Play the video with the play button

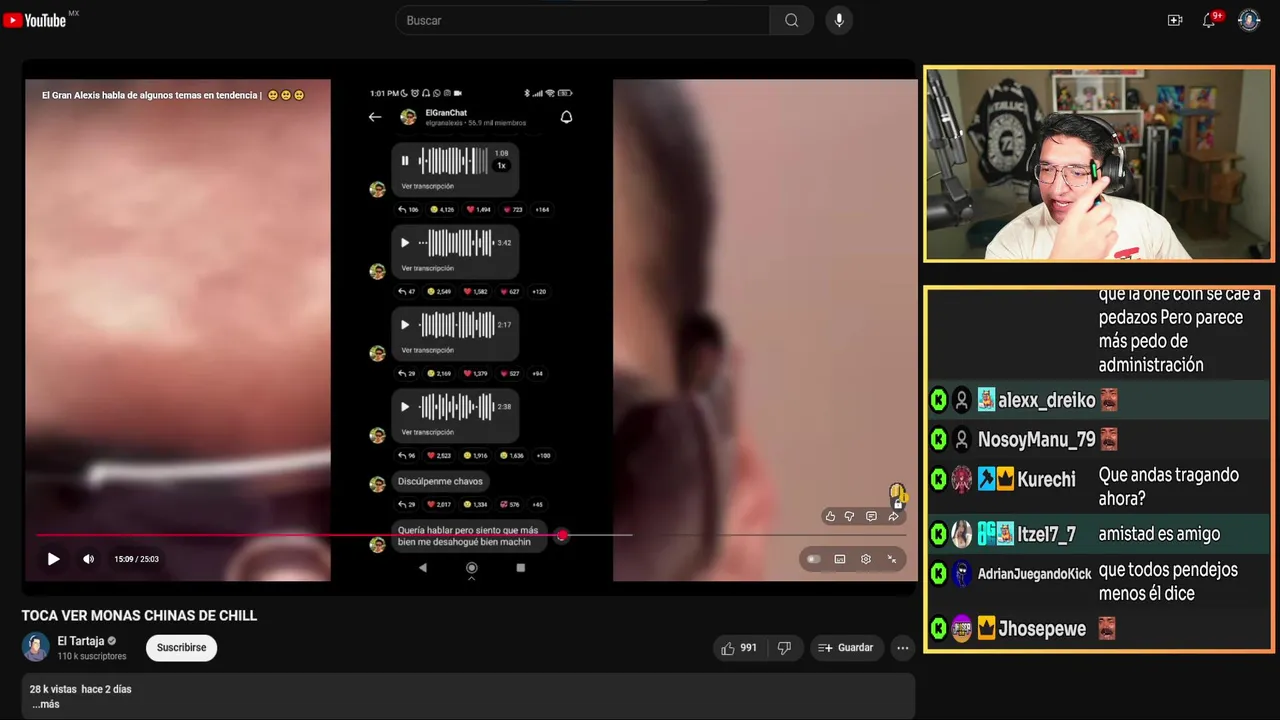pyautogui.click(x=54, y=559)
